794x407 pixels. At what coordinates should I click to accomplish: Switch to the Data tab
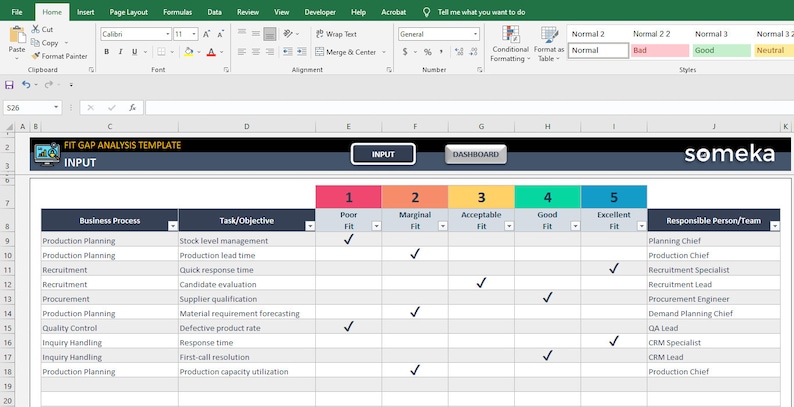[x=214, y=12]
